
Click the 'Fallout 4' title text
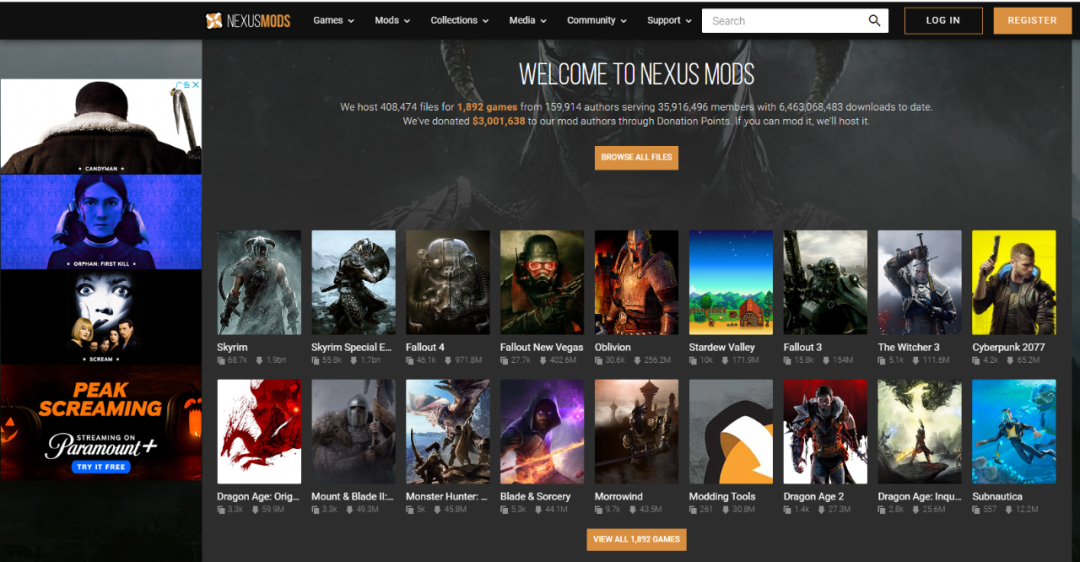425,347
